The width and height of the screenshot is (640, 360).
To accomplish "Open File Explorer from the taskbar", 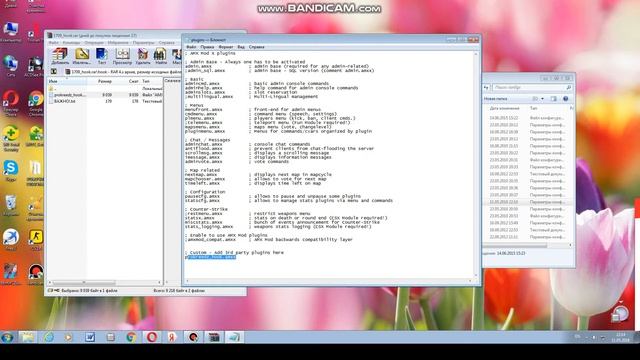I will [x=27, y=337].
